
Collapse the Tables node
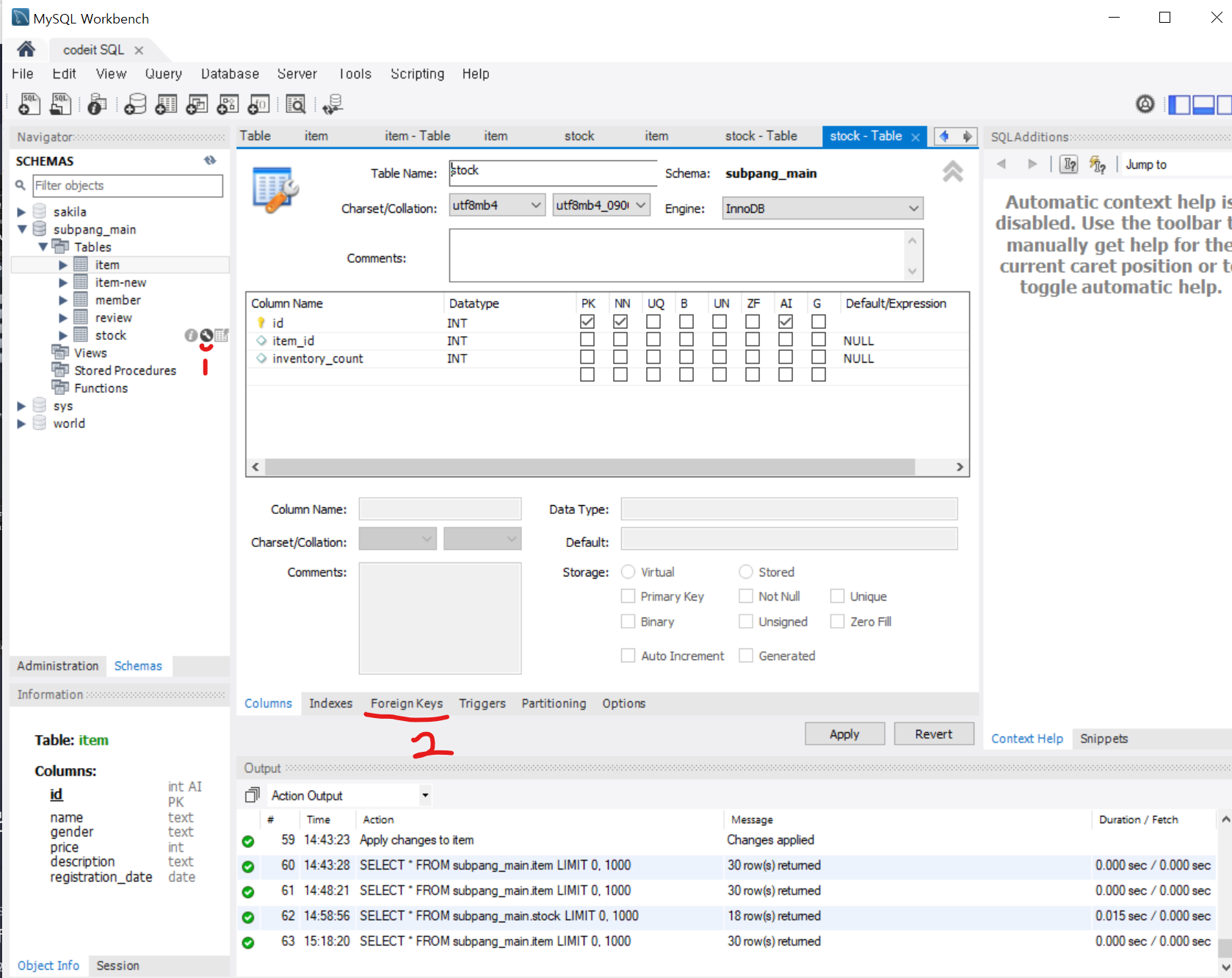[x=43, y=247]
